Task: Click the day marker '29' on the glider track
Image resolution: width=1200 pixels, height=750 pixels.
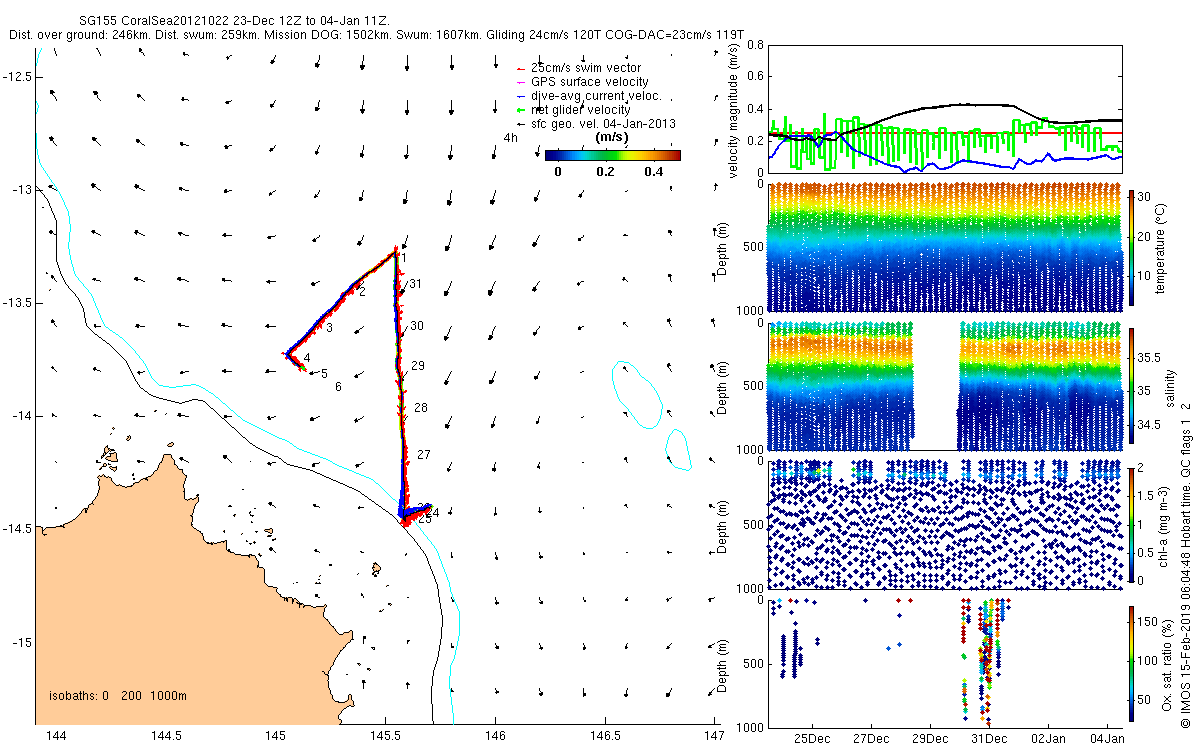Action: point(419,366)
